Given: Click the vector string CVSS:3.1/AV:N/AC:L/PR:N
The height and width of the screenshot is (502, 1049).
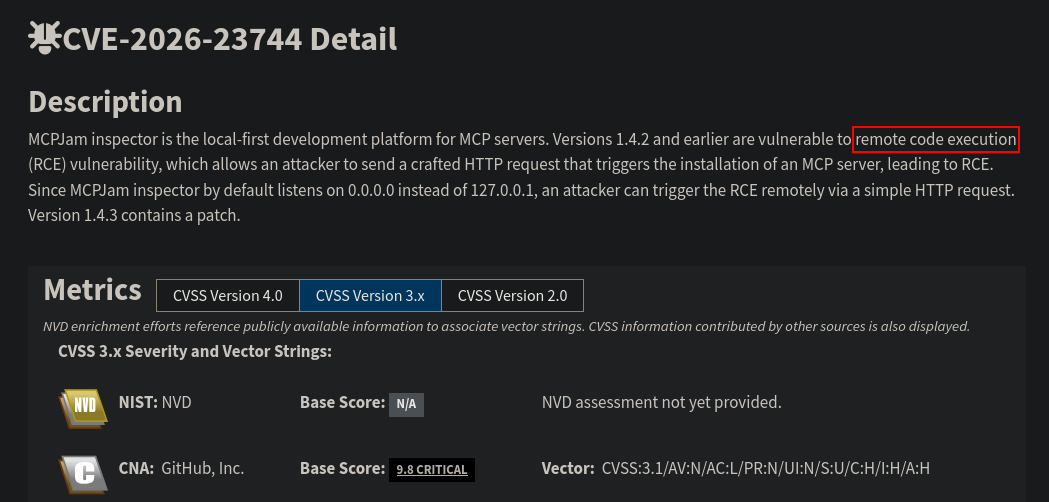Looking at the screenshot, I should pos(766,469).
